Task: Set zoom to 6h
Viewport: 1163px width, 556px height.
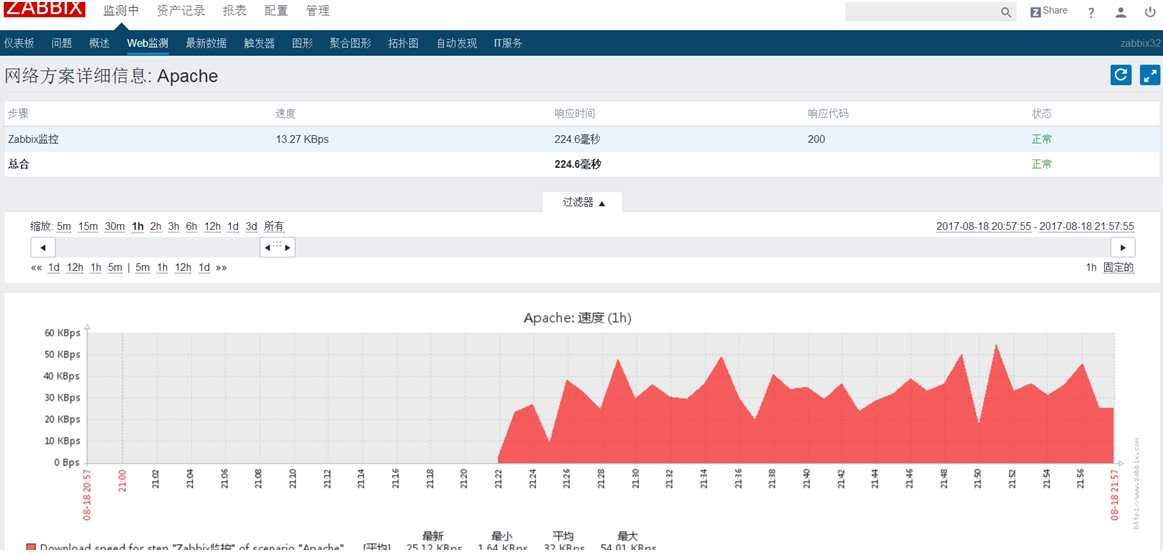Action: click(x=191, y=227)
